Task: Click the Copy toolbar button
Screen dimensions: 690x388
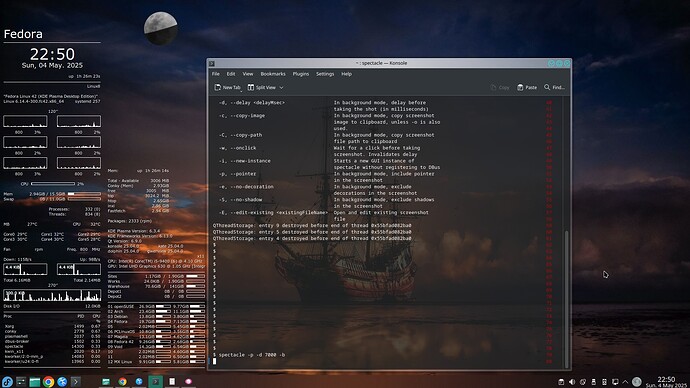Action: point(500,88)
